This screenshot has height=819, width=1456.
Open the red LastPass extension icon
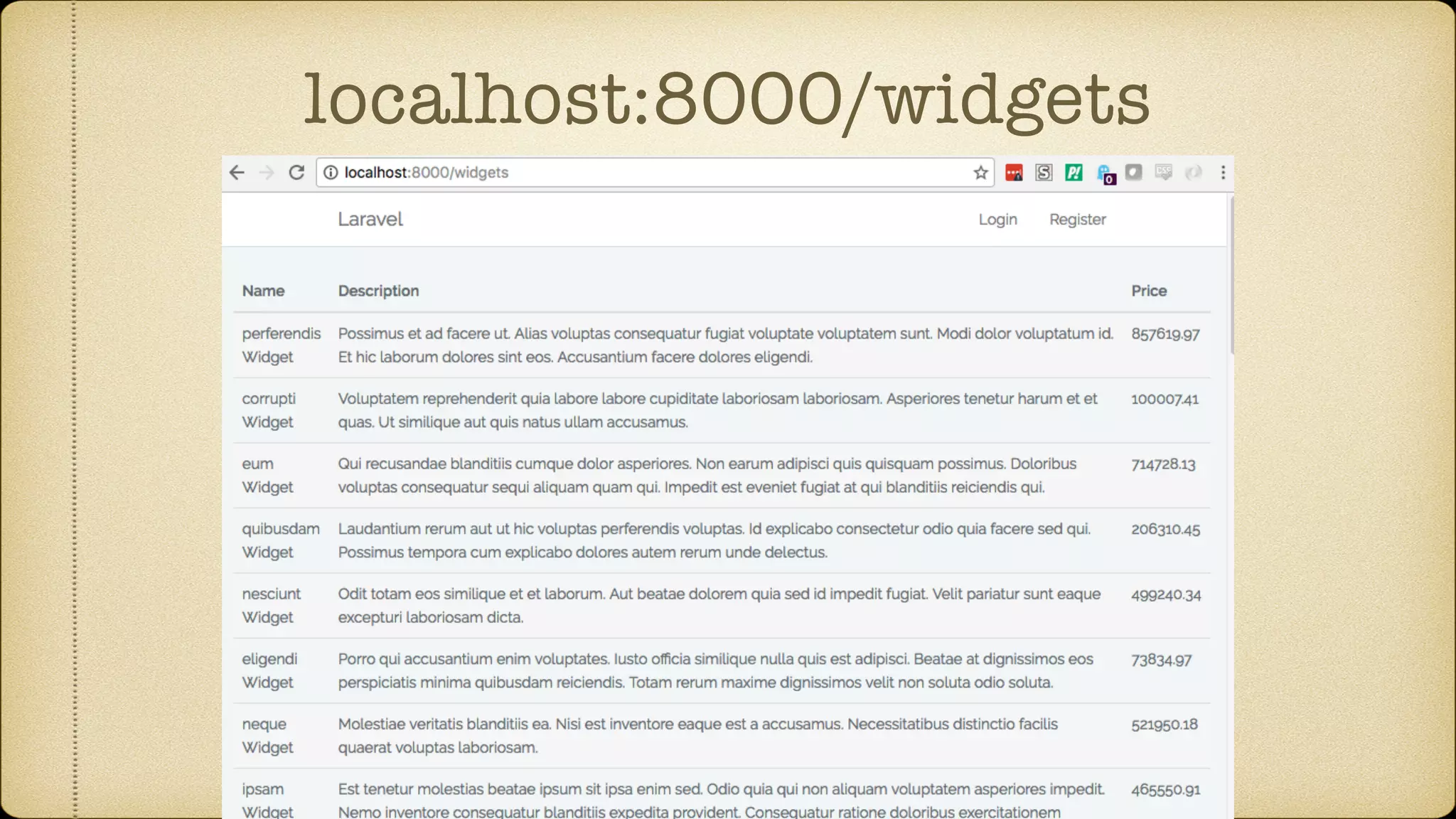[x=1014, y=173]
